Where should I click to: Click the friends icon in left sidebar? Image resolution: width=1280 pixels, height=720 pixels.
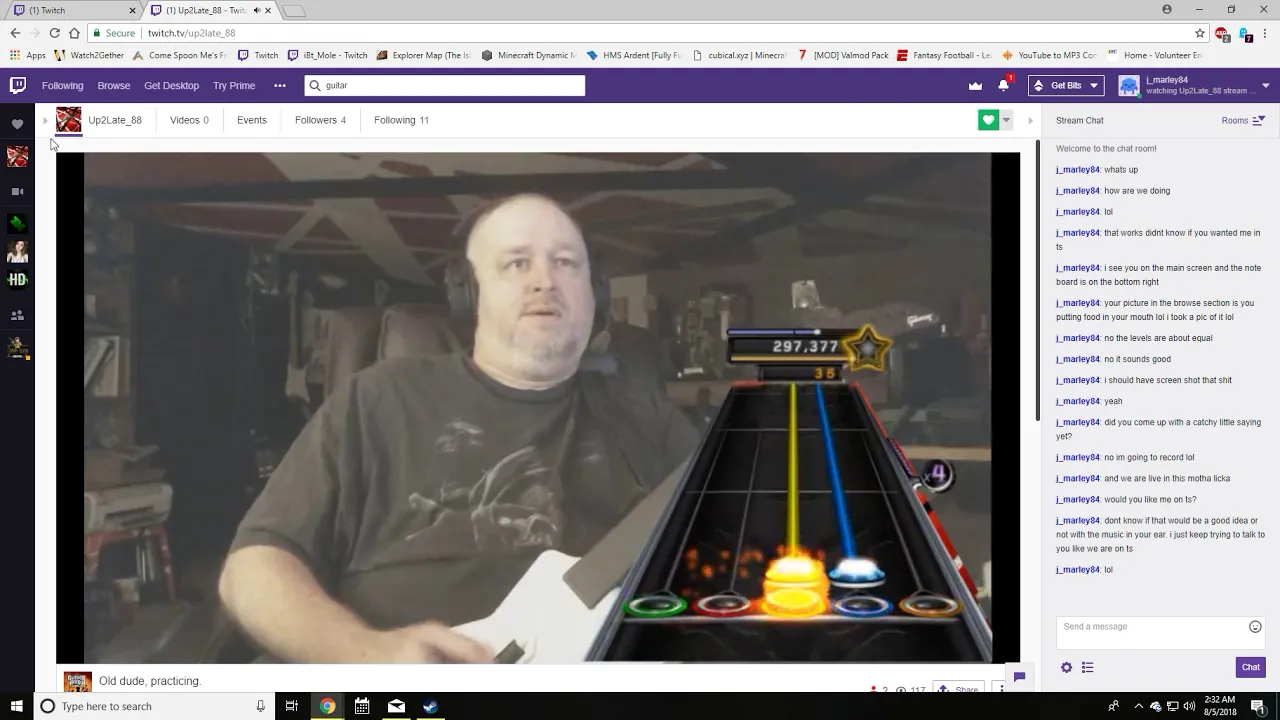(17, 315)
